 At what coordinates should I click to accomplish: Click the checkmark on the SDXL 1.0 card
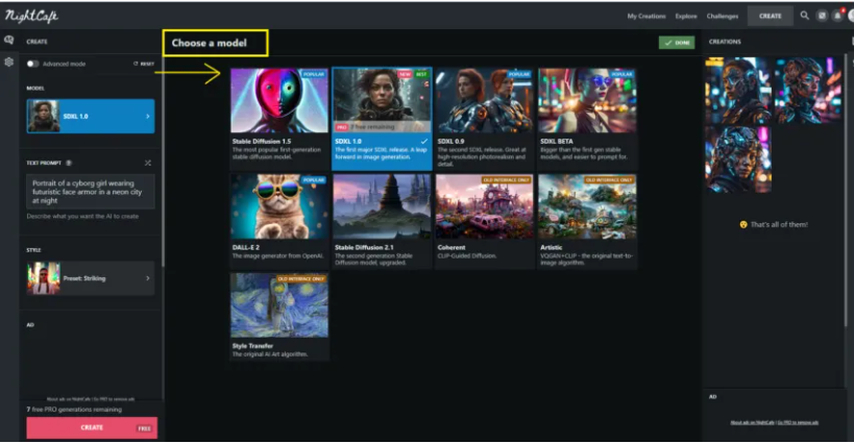click(424, 141)
